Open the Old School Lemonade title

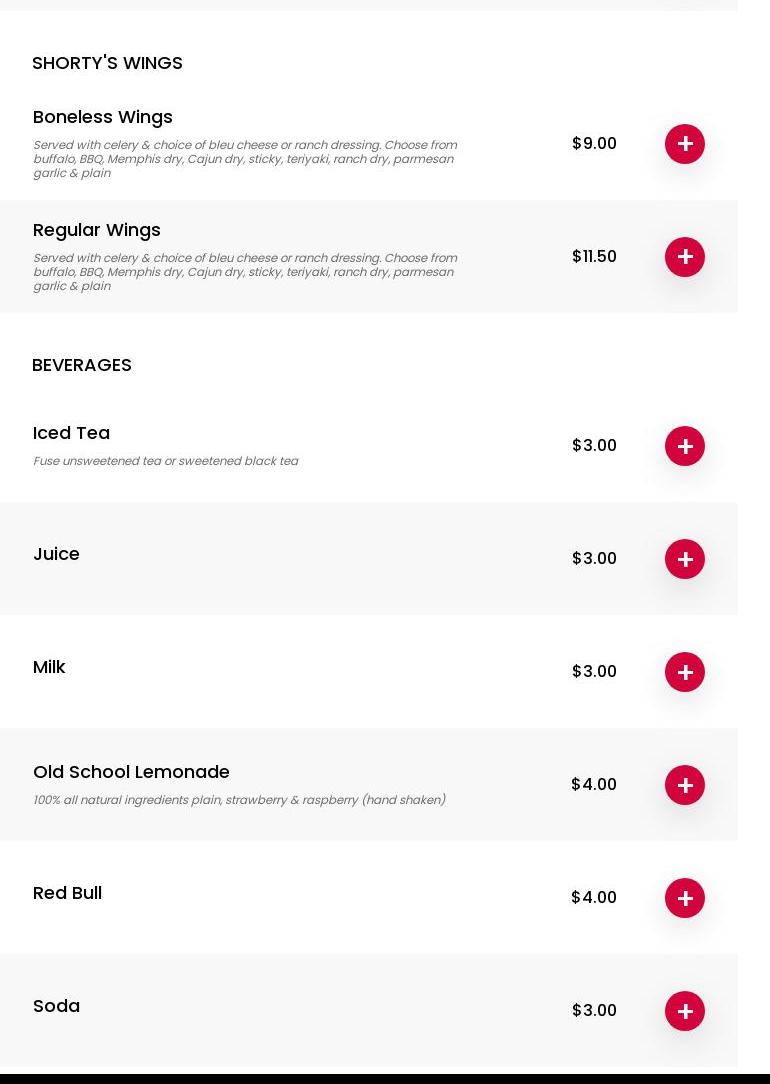click(x=131, y=772)
